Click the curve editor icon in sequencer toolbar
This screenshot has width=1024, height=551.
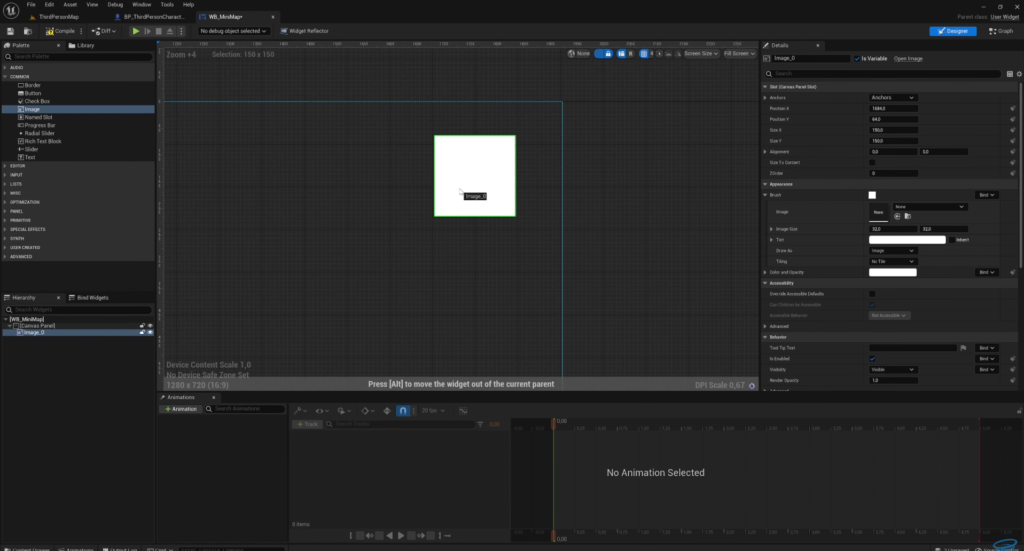463,411
